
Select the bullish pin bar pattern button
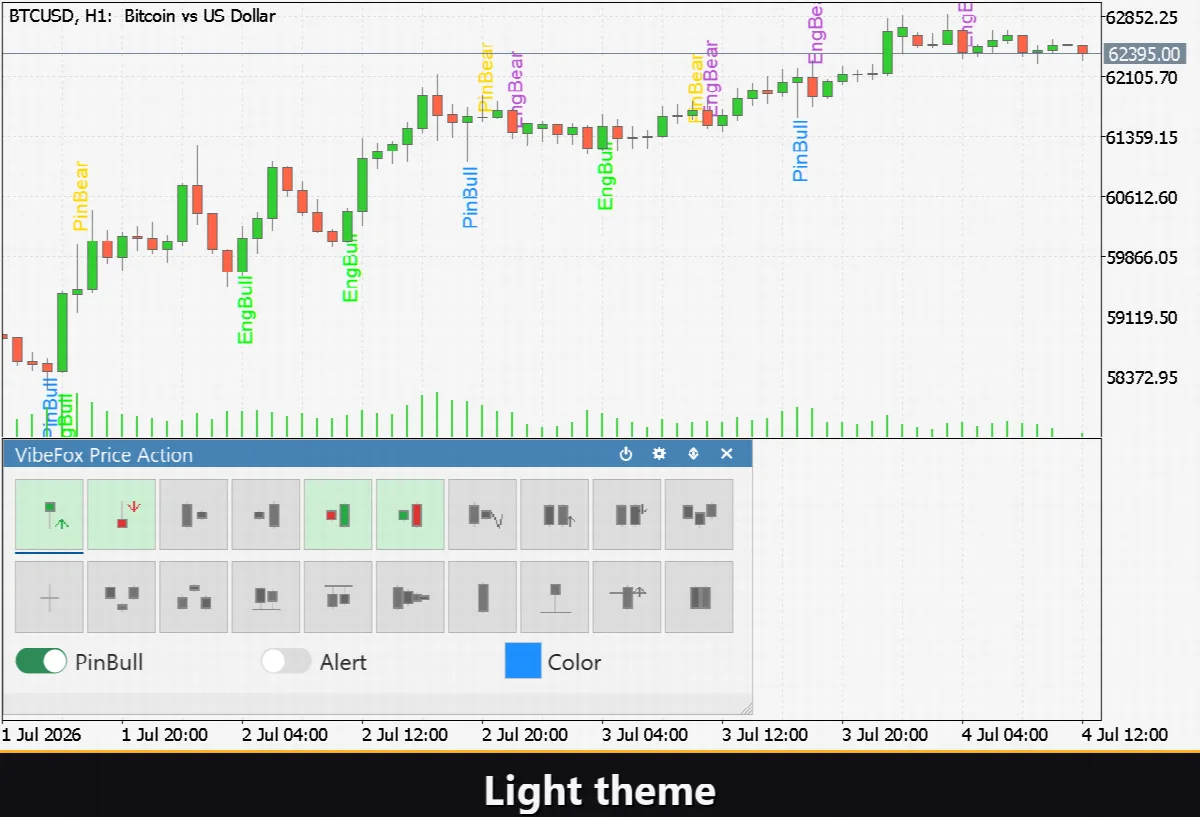(49, 514)
